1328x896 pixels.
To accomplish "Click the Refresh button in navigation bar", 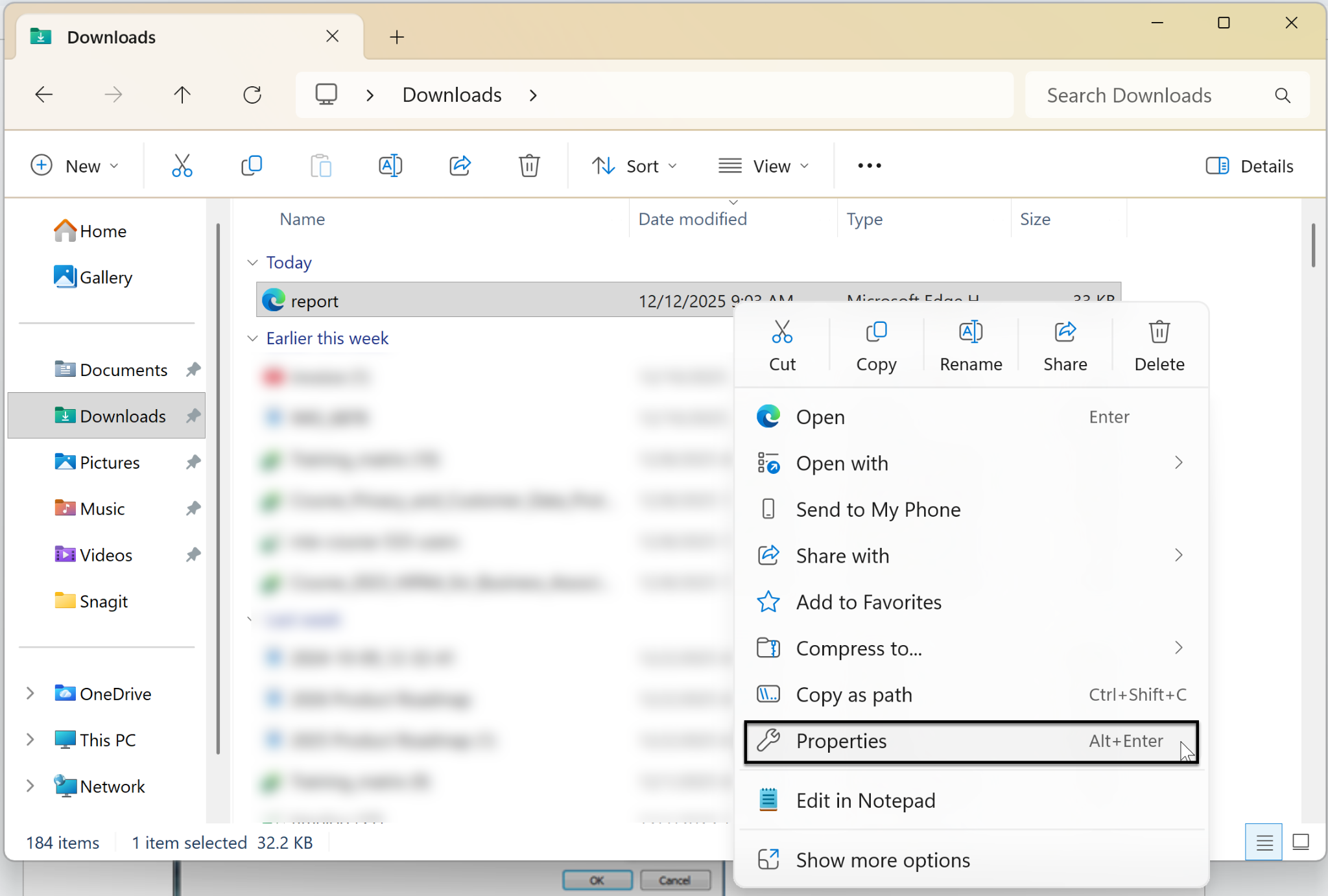I will pos(252,95).
